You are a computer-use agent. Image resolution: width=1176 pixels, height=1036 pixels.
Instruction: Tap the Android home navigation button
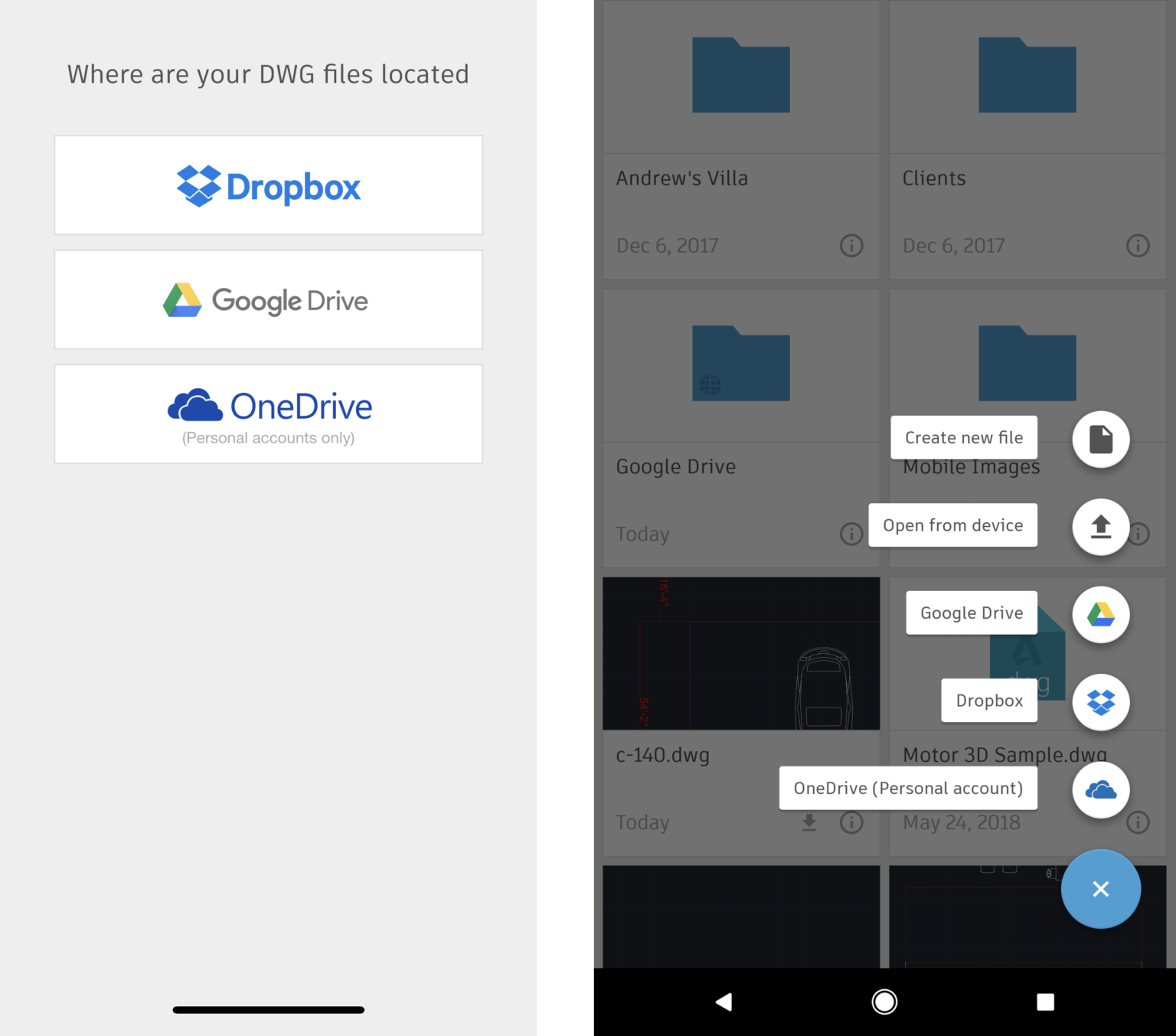884,1002
